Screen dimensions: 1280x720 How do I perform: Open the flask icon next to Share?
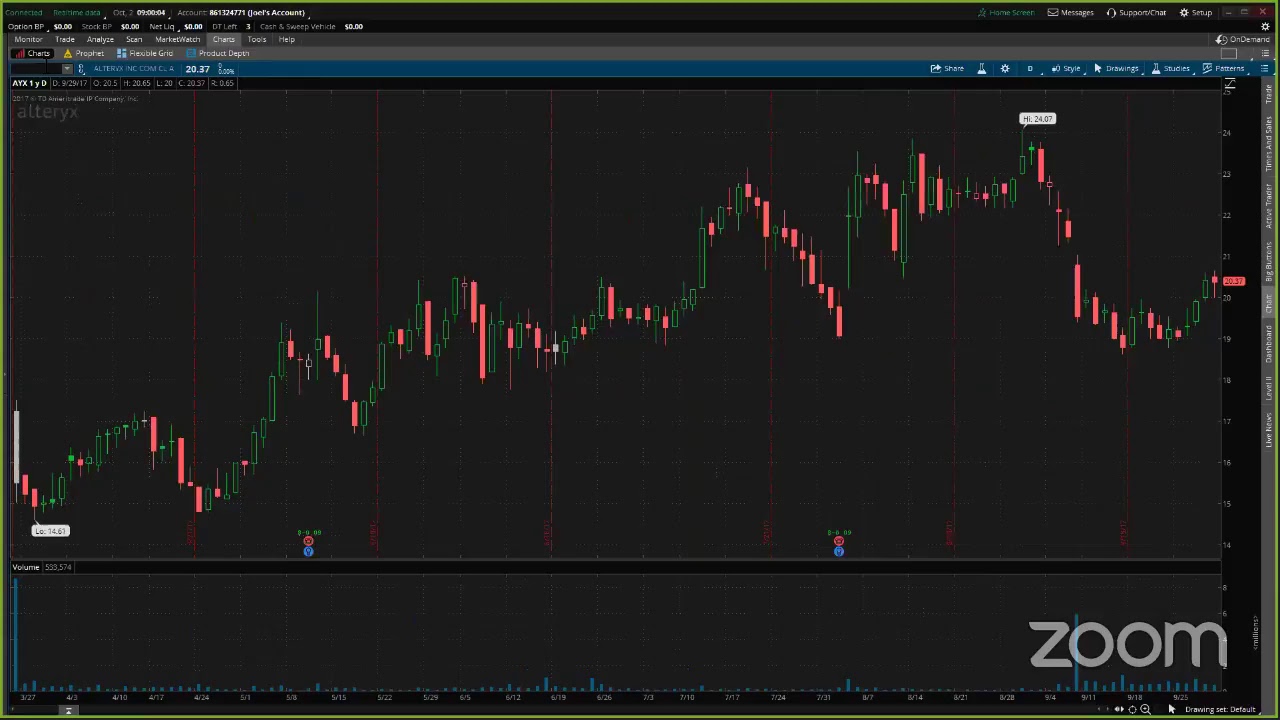click(981, 68)
